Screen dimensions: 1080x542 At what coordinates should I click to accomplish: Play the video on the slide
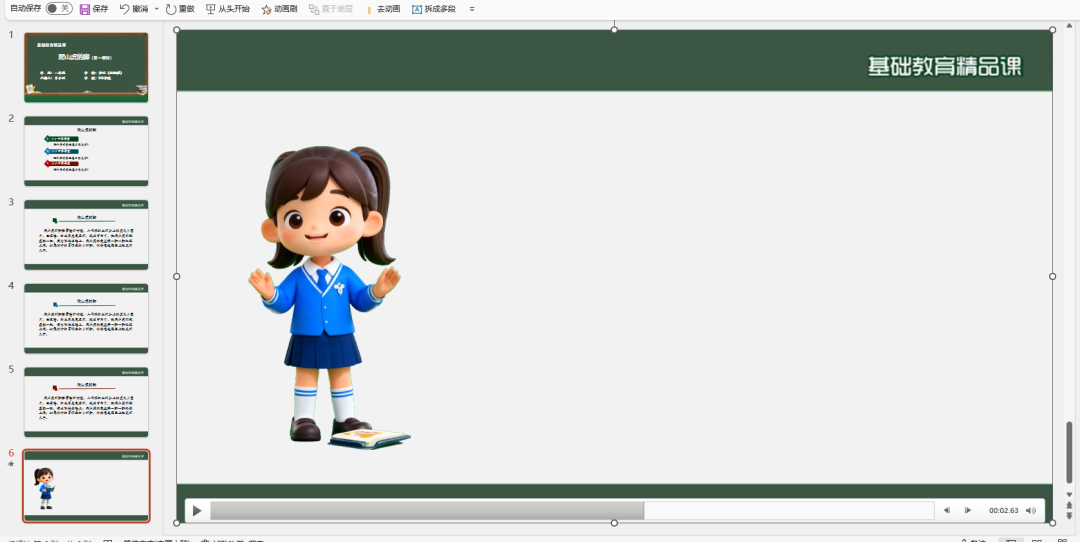pos(197,511)
